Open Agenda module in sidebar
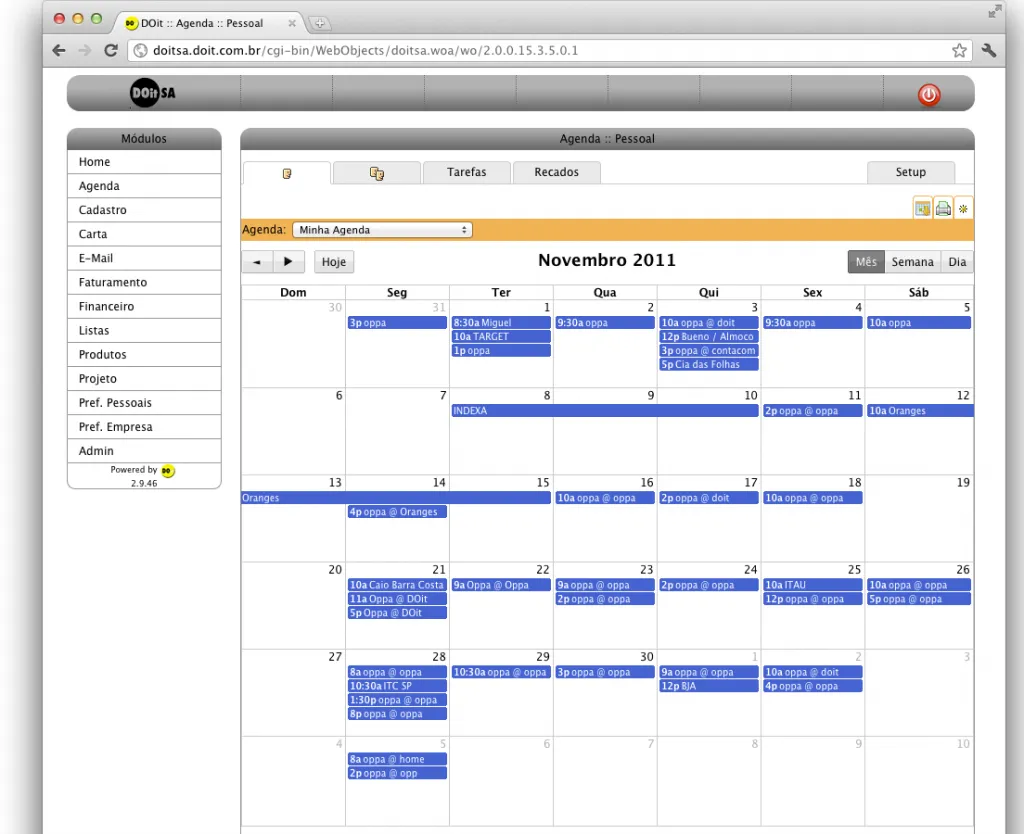Viewport: 1024px width, 834px height. [144, 186]
